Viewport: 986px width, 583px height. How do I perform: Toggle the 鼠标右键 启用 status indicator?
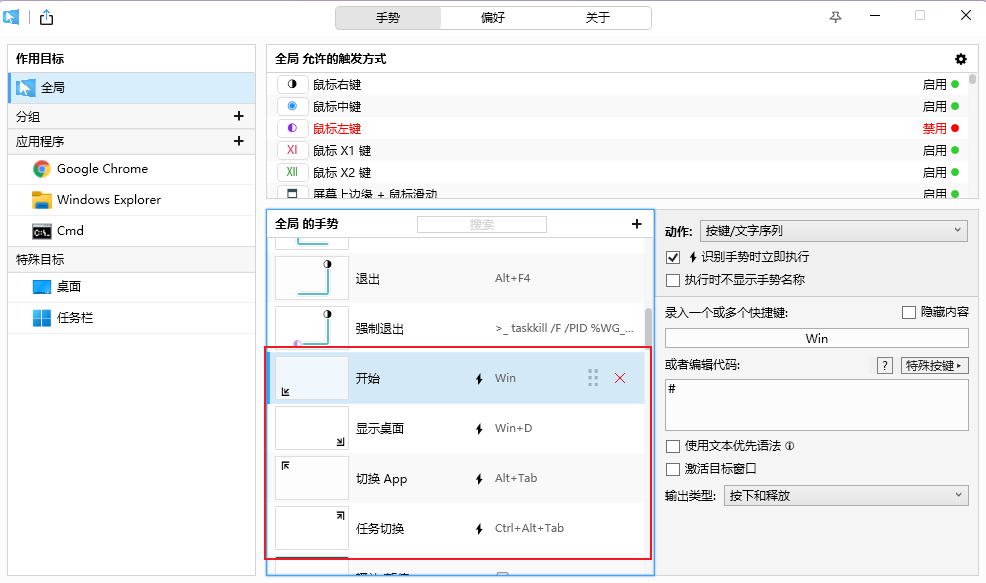(x=955, y=84)
